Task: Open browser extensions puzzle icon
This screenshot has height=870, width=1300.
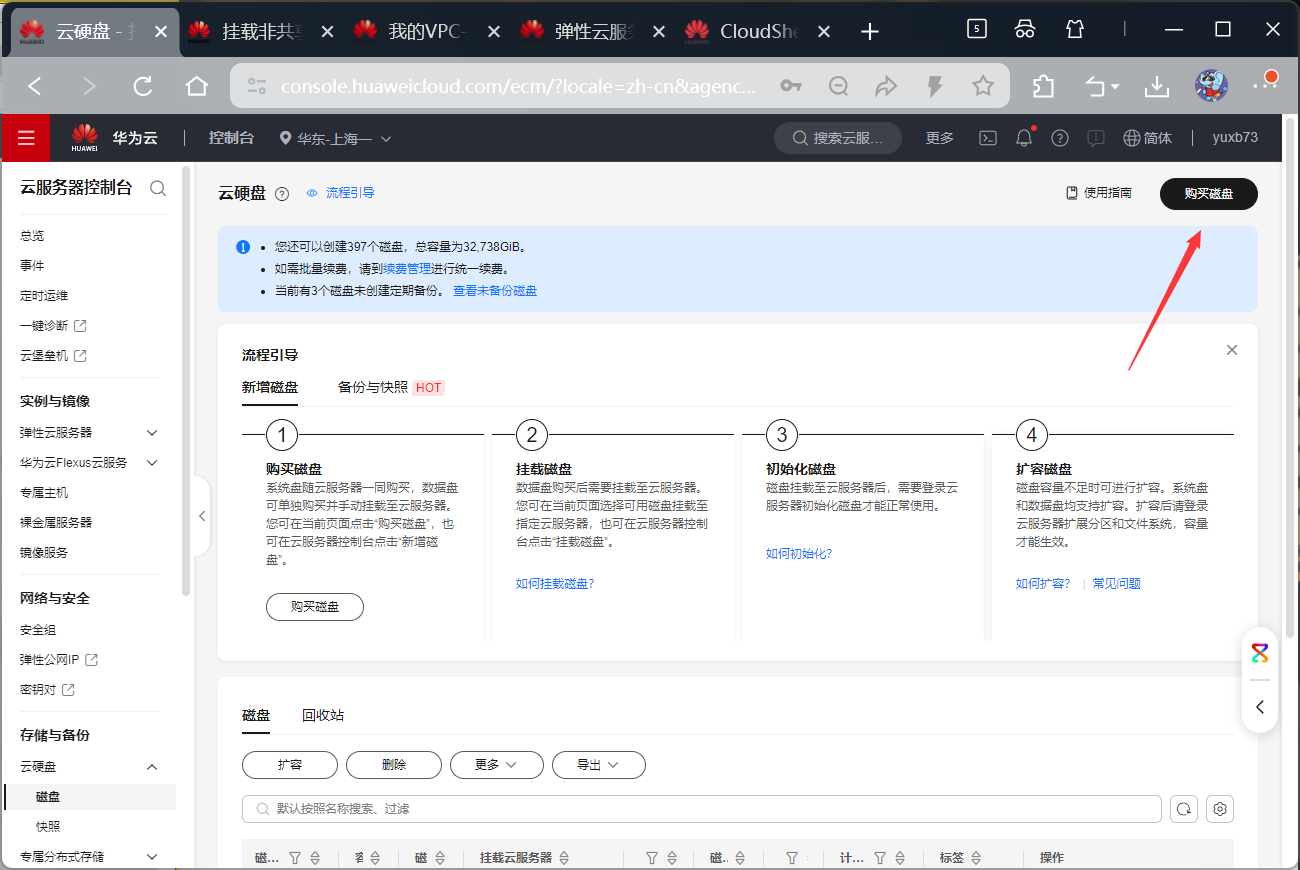Action: [x=1043, y=87]
